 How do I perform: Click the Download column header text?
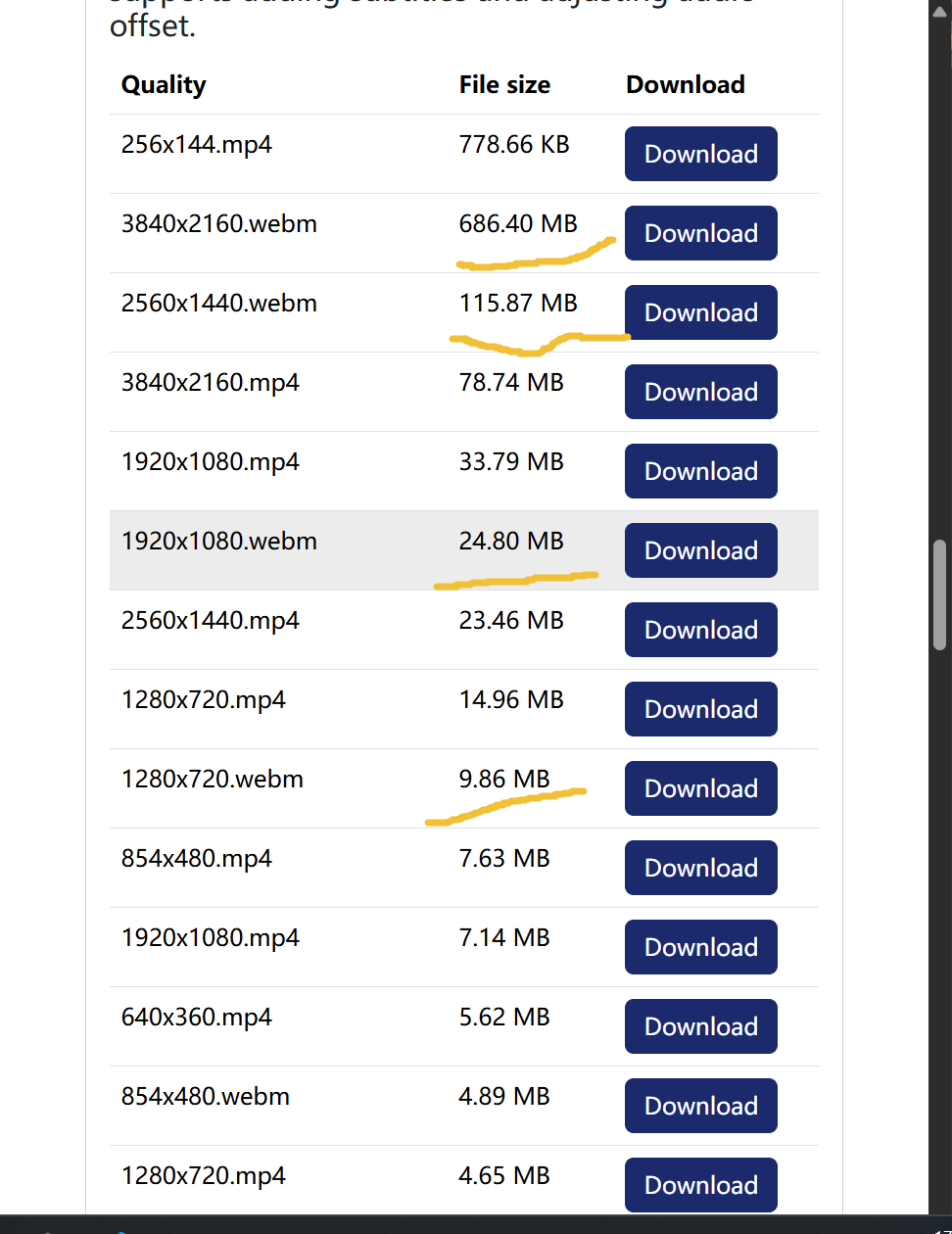[x=686, y=85]
